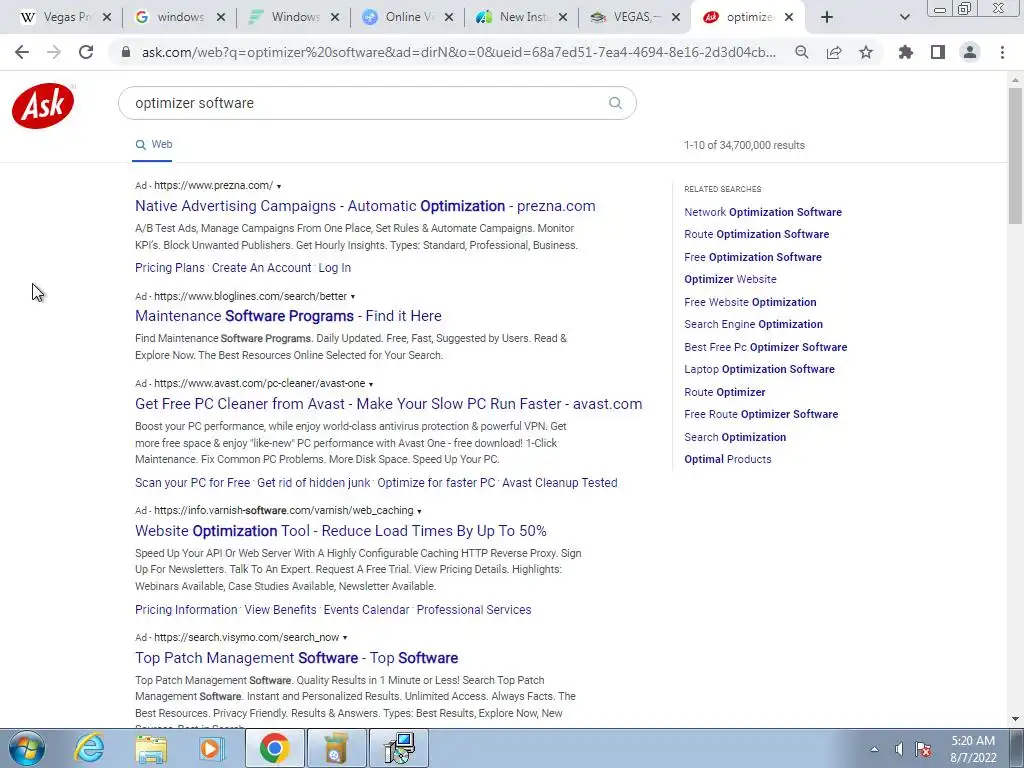Search Network Optimization Software
The width and height of the screenshot is (1024, 768).
click(x=763, y=212)
